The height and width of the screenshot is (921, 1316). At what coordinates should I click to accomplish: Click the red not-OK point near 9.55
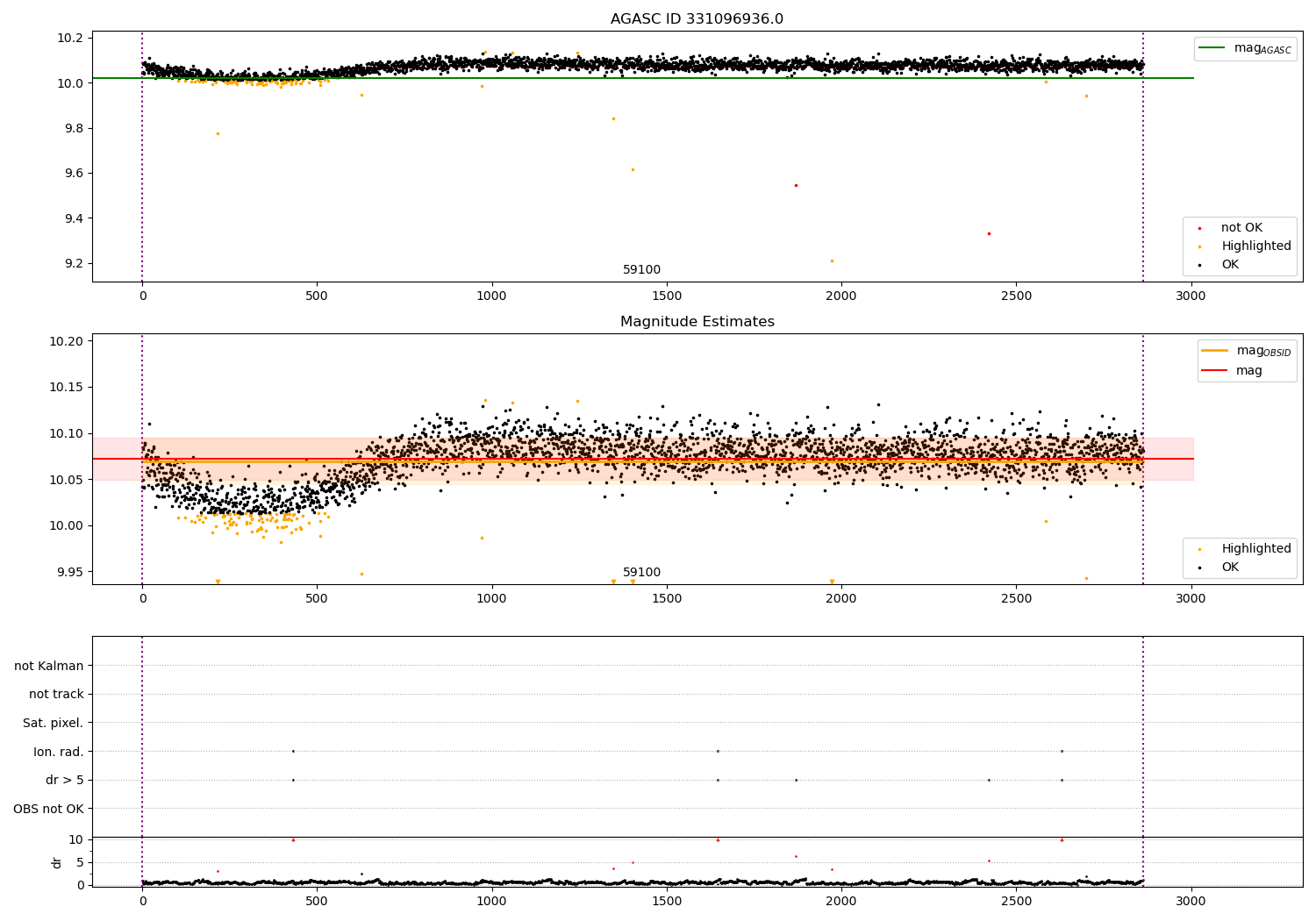click(796, 185)
